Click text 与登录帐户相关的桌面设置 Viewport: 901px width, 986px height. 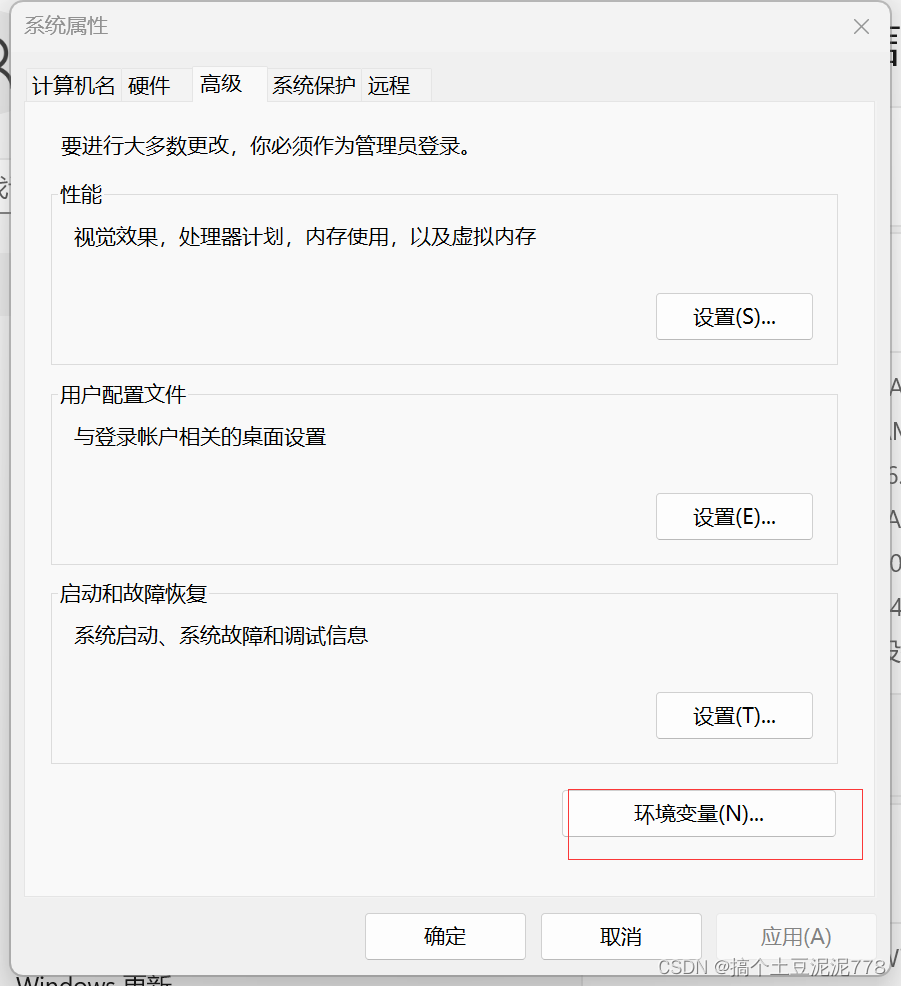pos(200,437)
